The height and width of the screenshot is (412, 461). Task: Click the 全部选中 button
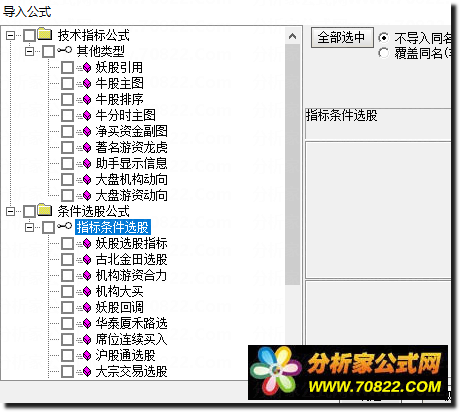click(342, 38)
